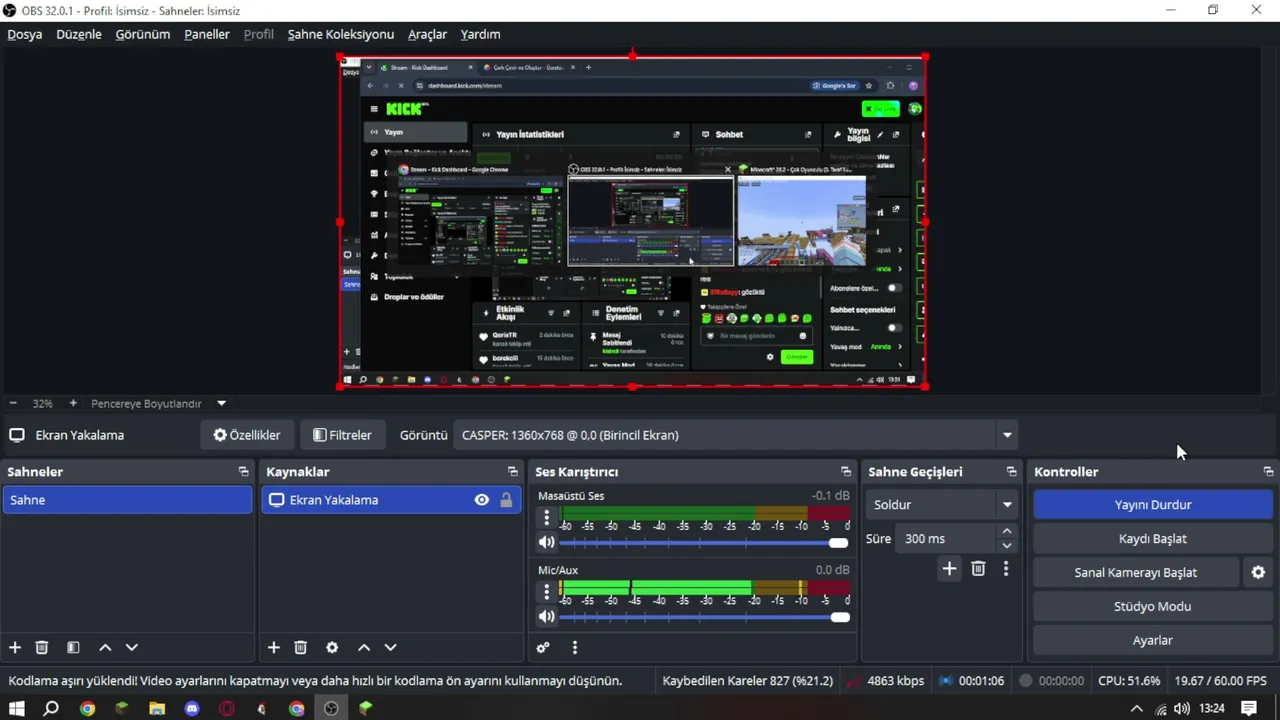The height and width of the screenshot is (720, 1280).
Task: Open advanced audio properties gears icon
Action: coord(543,648)
